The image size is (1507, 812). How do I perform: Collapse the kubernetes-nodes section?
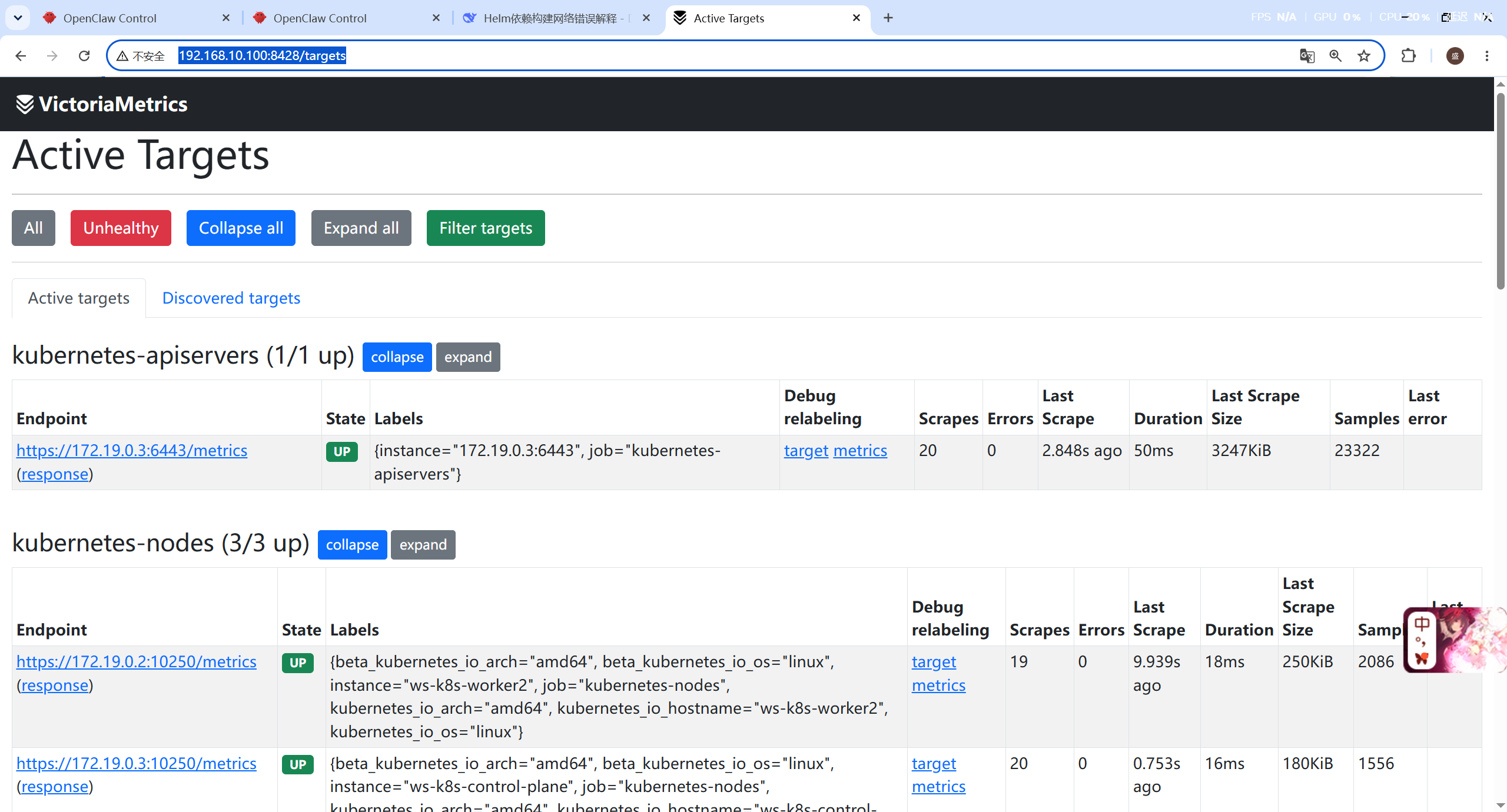point(353,545)
